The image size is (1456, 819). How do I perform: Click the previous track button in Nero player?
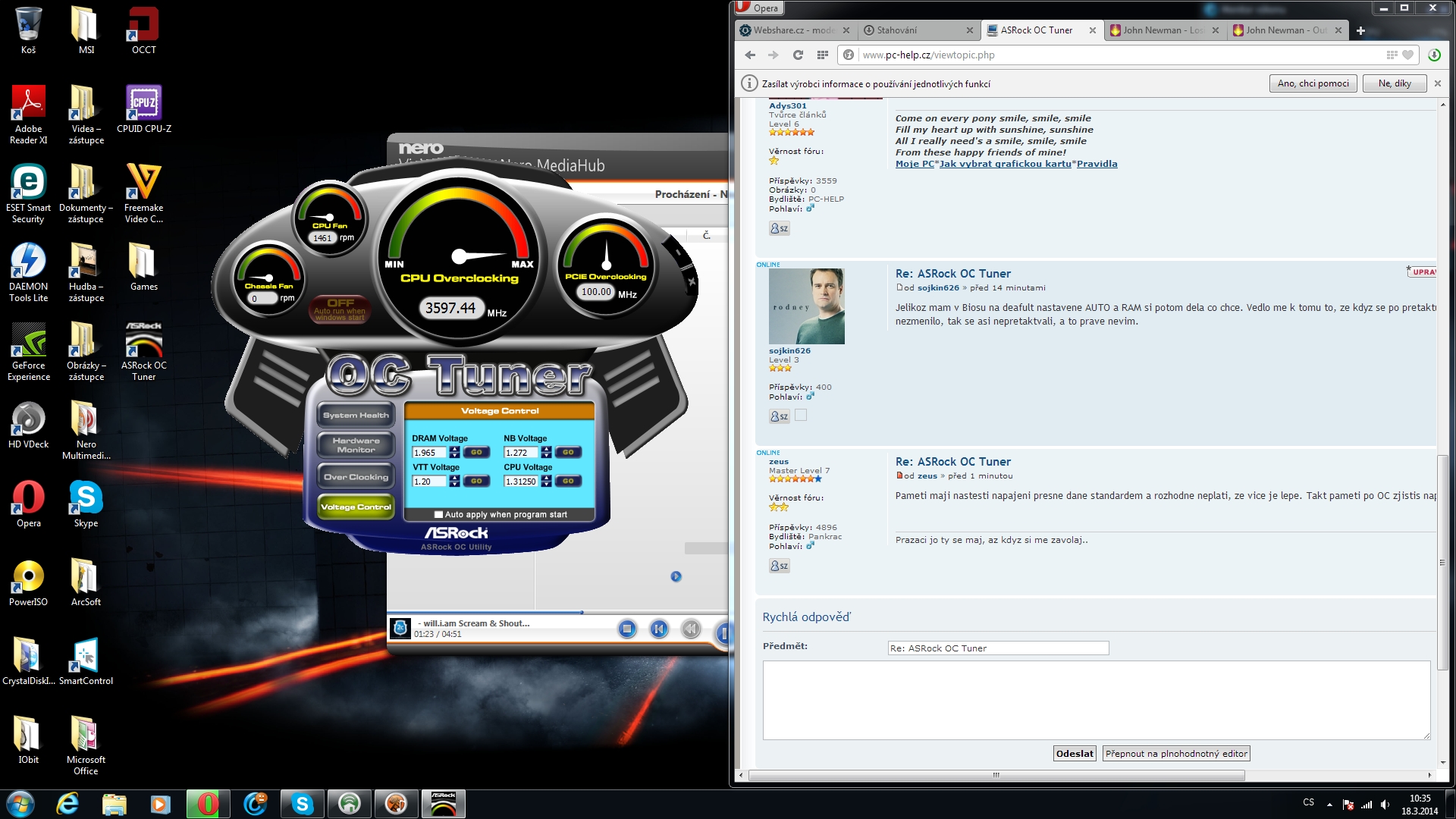(x=659, y=629)
